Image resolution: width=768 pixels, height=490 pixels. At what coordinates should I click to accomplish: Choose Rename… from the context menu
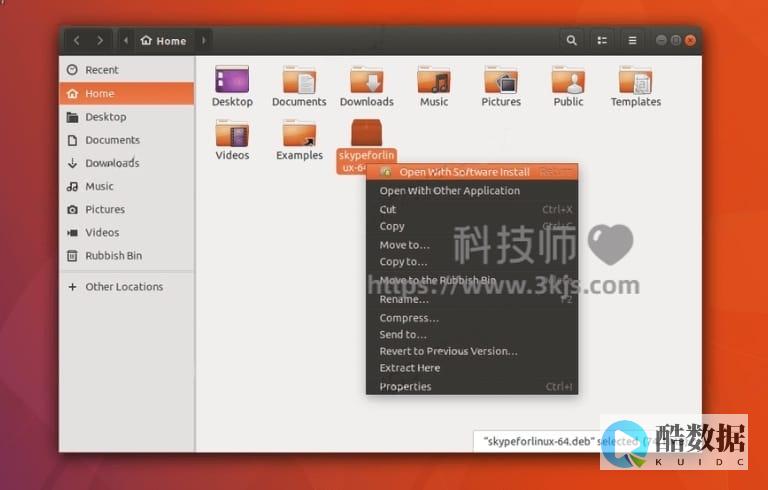point(472,299)
